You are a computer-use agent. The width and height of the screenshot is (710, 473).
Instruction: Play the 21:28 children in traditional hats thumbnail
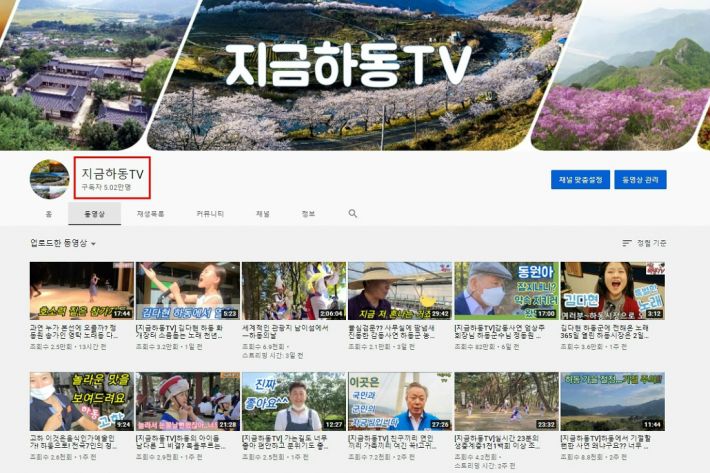pos(188,401)
